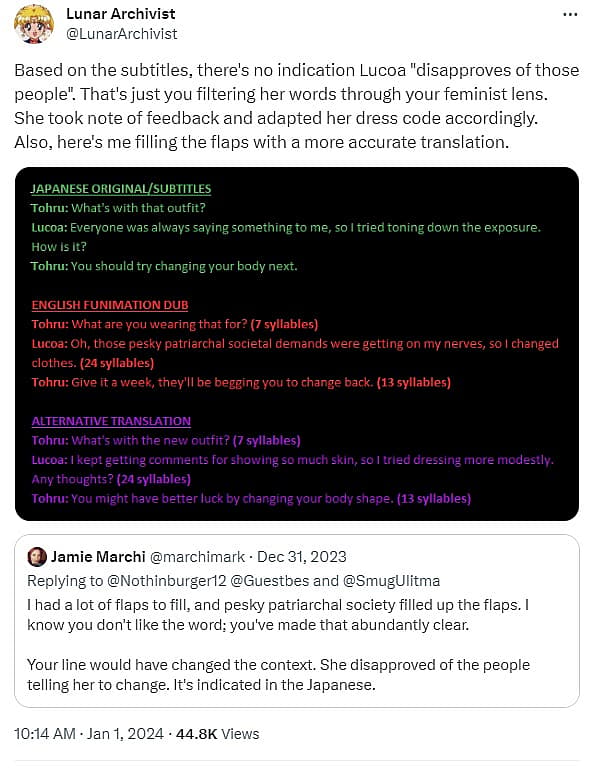Click the quoted tweet's reply text
589x769 pixels.
278,644
